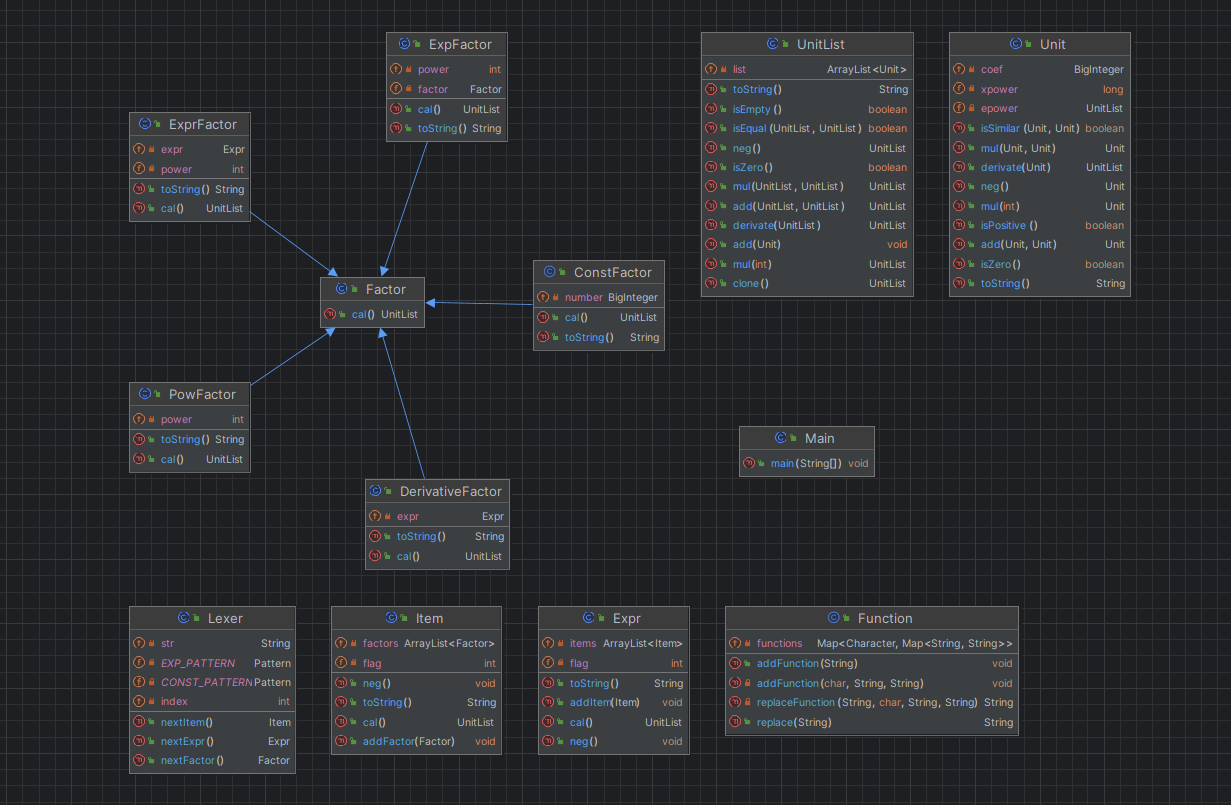Select the UnitList class header
Image resolution: width=1231 pixels, height=805 pixels.
pos(807,44)
